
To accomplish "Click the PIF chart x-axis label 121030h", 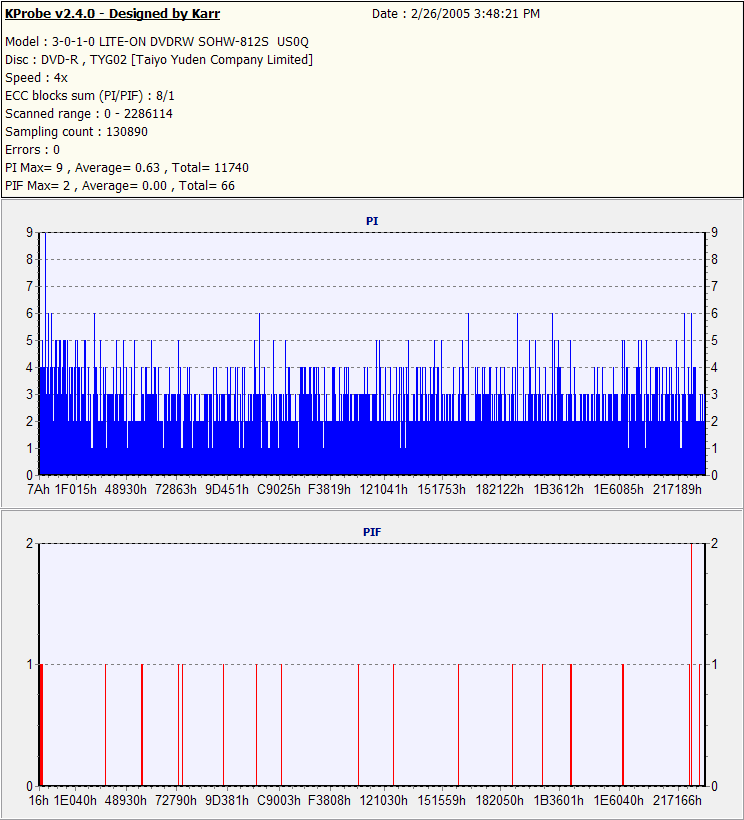I will tap(384, 801).
